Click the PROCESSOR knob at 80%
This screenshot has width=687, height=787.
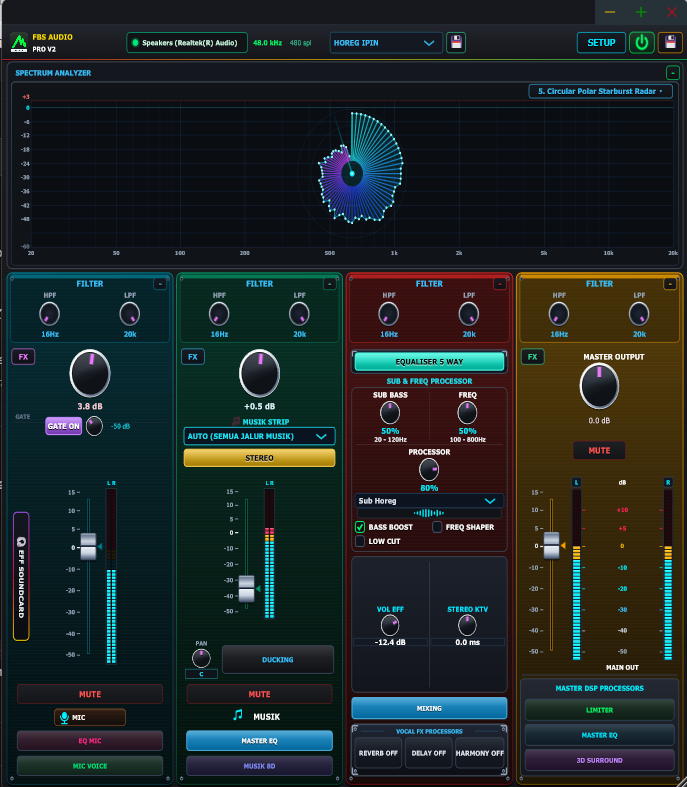429,470
